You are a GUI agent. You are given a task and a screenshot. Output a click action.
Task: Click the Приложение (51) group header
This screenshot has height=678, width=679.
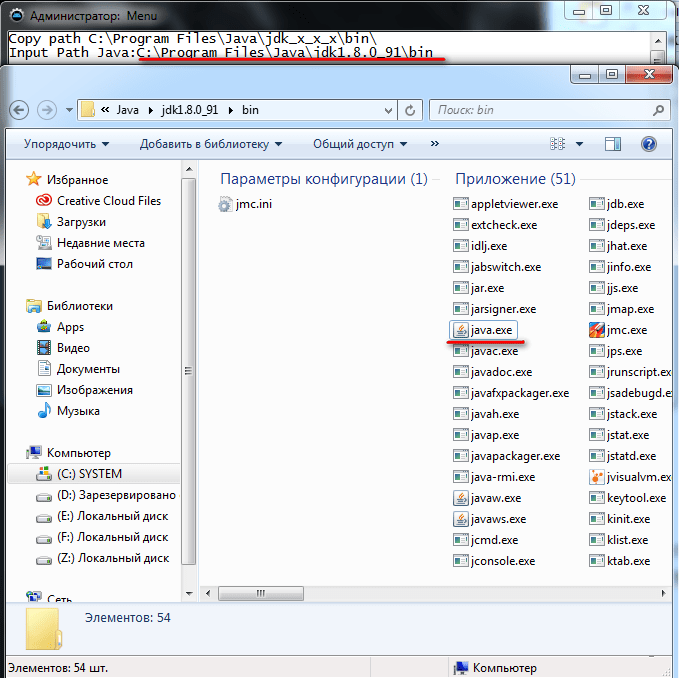[515, 179]
